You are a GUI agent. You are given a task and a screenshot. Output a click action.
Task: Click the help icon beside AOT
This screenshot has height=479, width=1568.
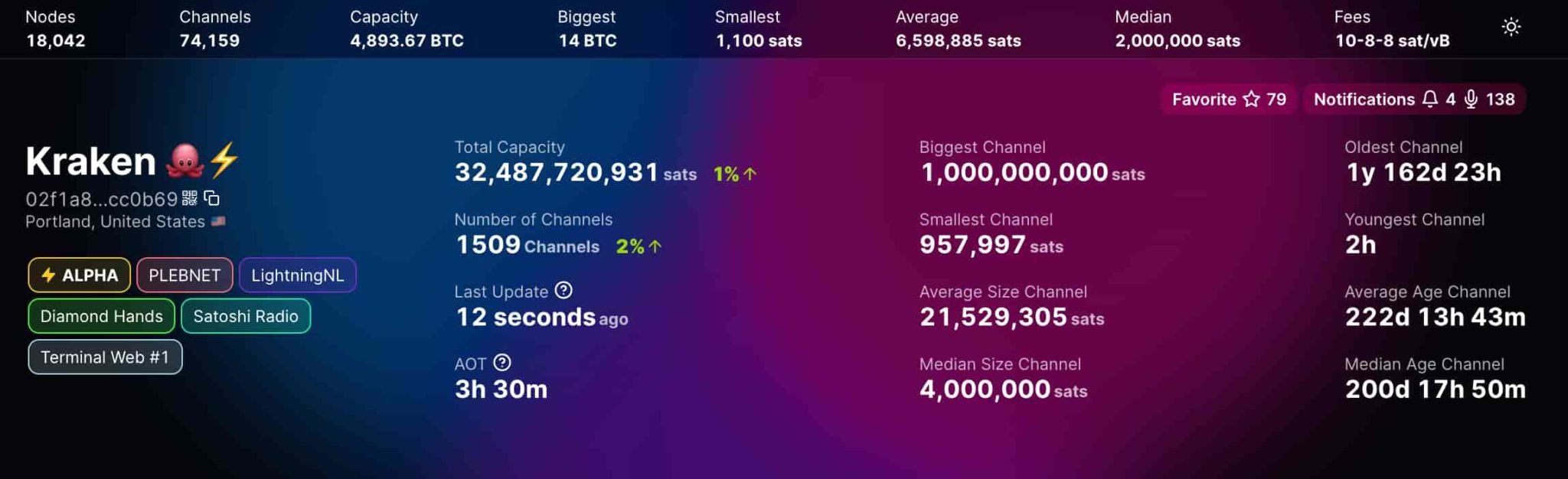tap(502, 363)
